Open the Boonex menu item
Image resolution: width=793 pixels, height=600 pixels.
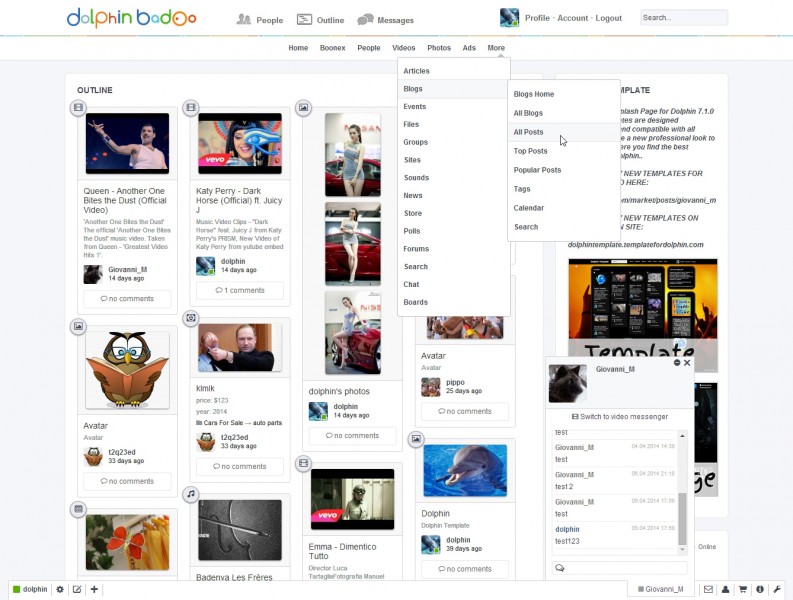tap(332, 48)
